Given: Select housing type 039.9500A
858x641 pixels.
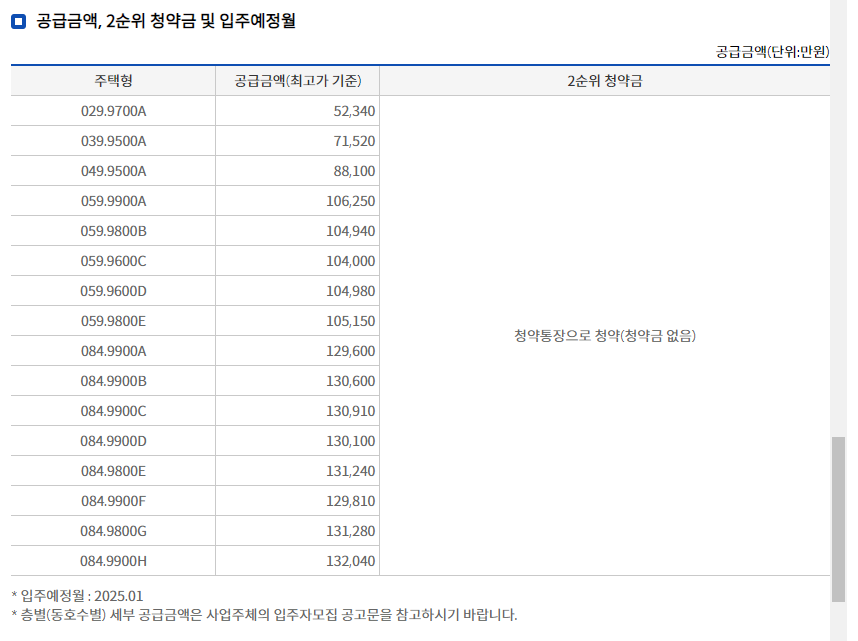Looking at the screenshot, I should point(113,141).
